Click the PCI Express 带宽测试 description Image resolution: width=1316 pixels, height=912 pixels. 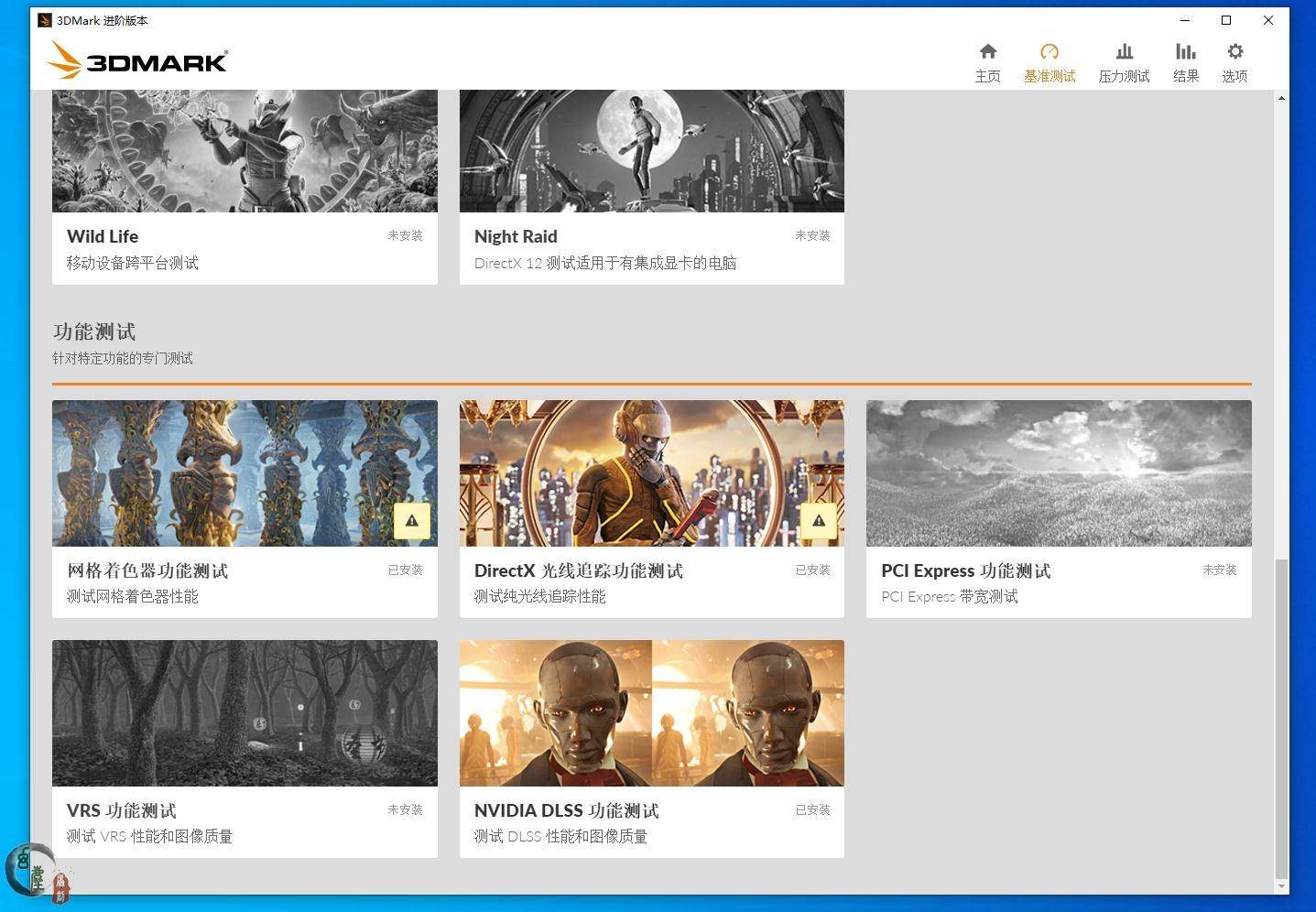click(950, 596)
